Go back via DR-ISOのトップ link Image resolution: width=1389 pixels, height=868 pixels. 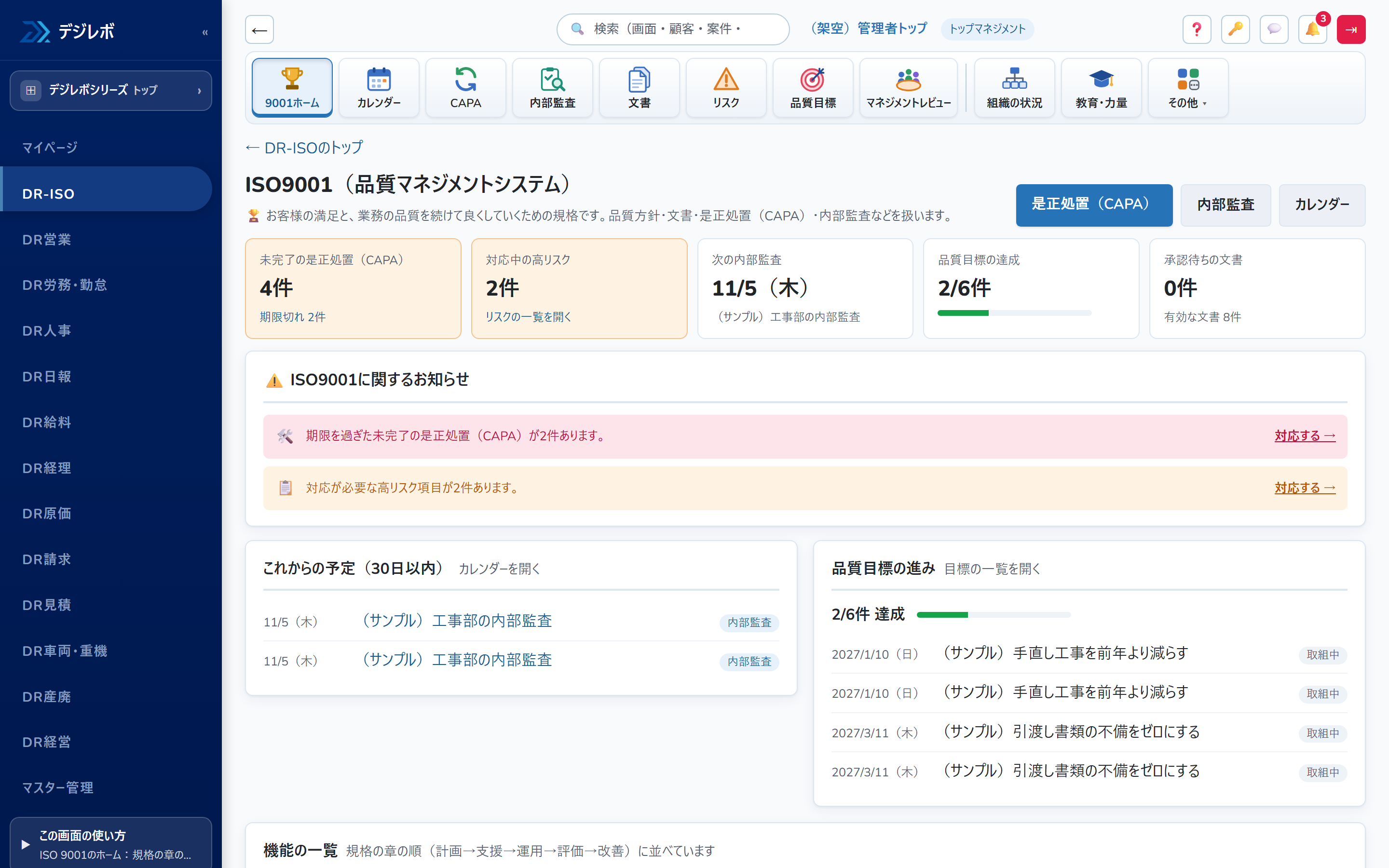[304, 148]
